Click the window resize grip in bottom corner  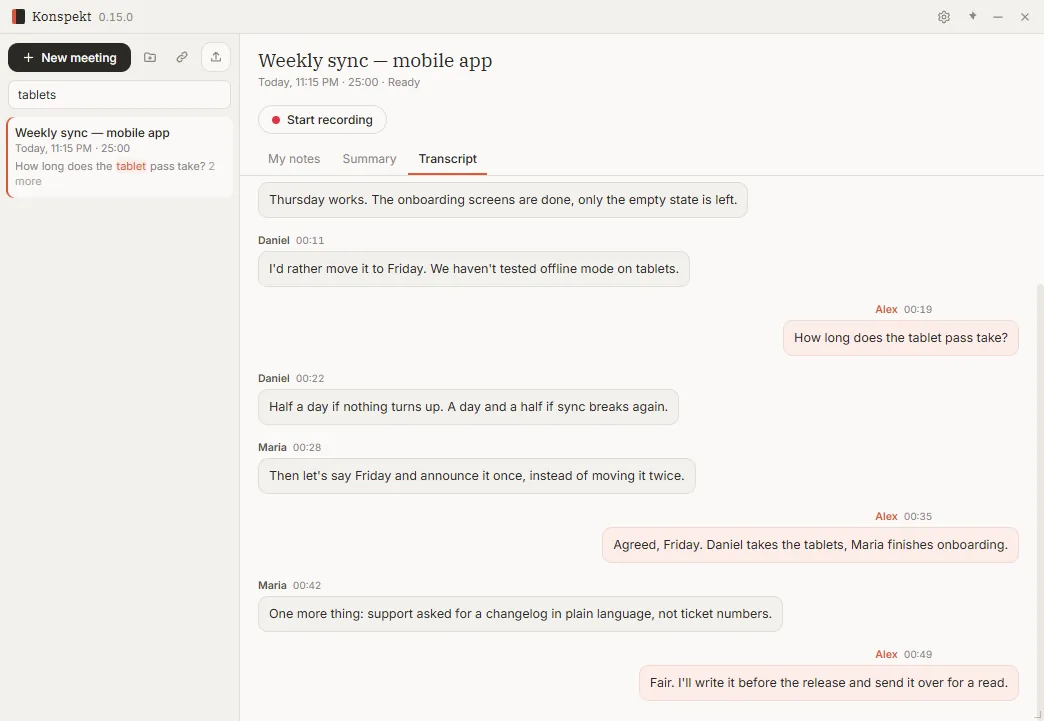pyautogui.click(x=1038, y=715)
